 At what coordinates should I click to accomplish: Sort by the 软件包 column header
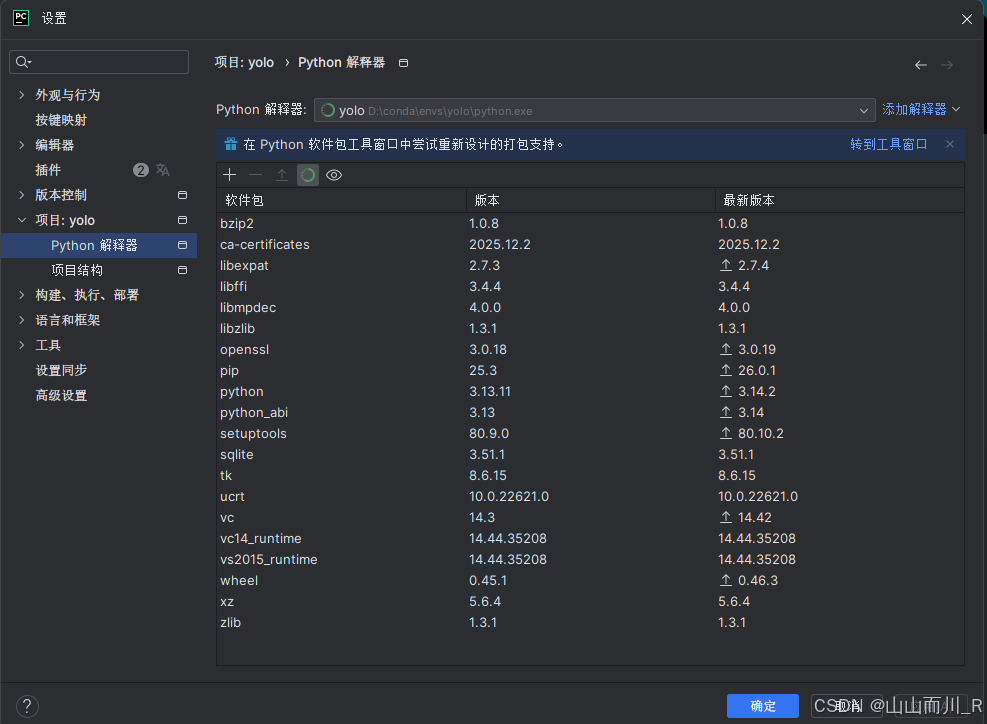341,200
